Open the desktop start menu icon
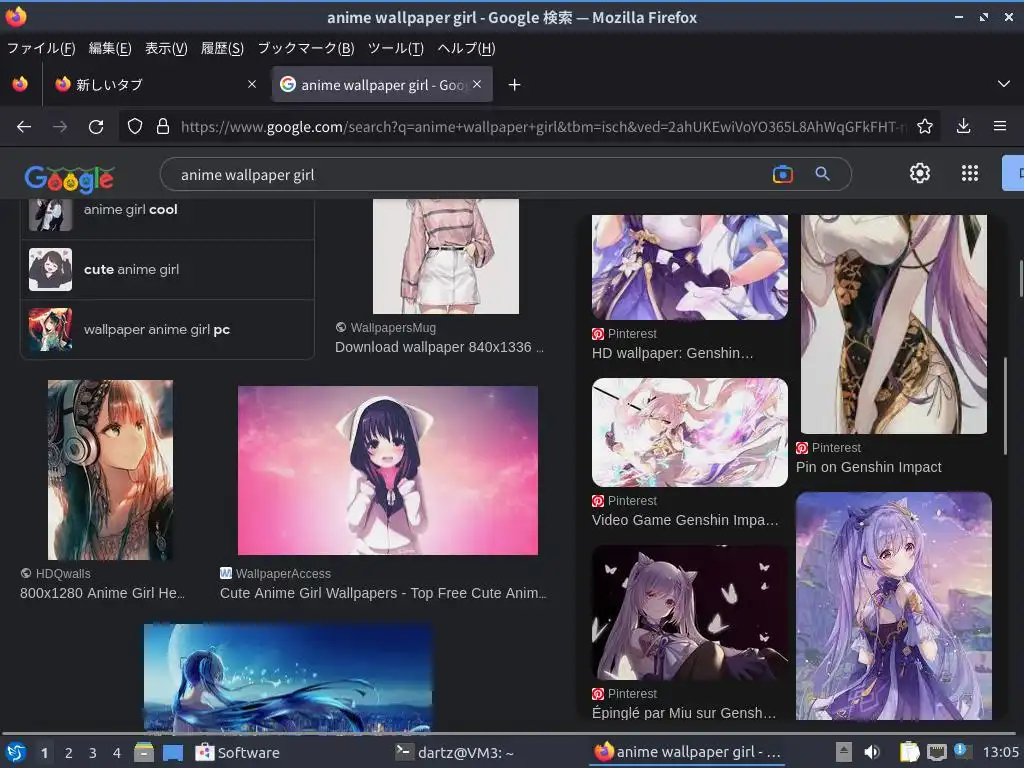This screenshot has height=768, width=1024. click(16, 752)
